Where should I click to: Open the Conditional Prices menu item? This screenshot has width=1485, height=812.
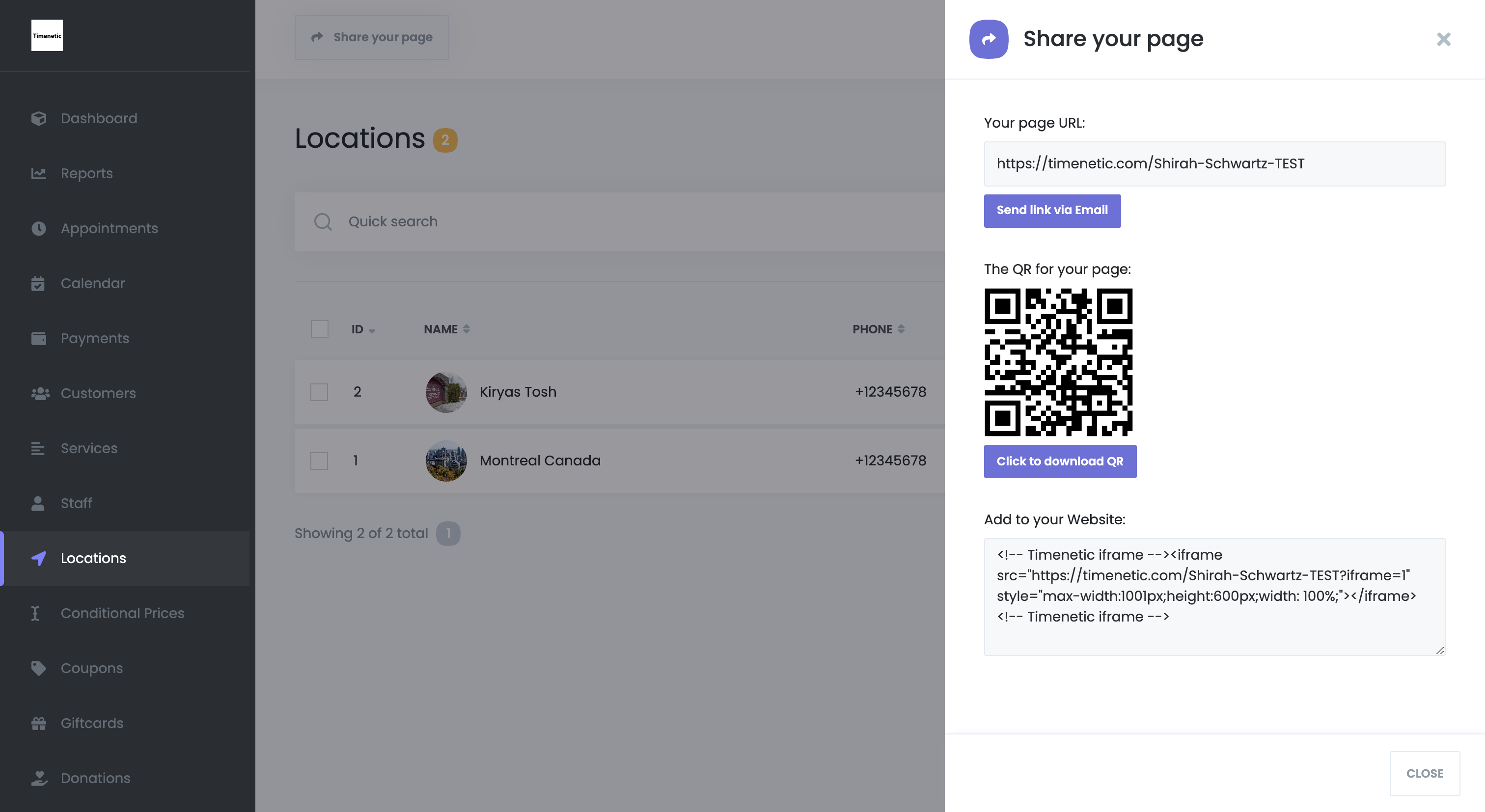122,613
